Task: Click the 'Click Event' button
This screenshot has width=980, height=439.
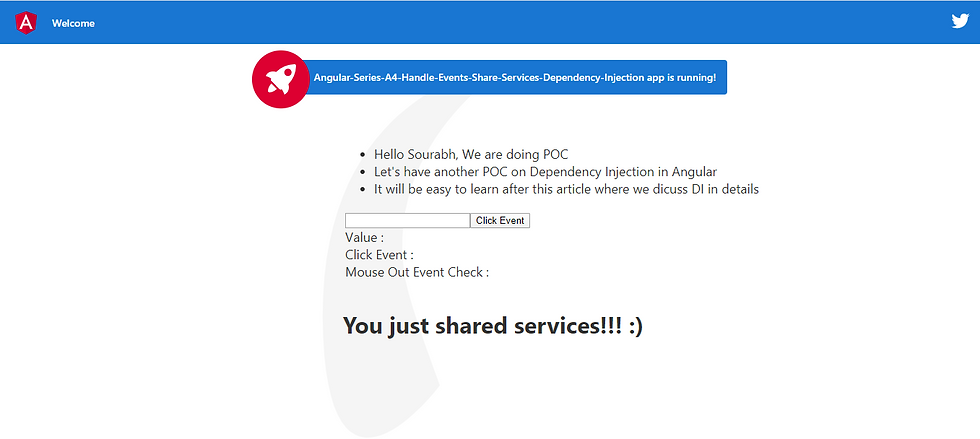Action: click(500, 221)
